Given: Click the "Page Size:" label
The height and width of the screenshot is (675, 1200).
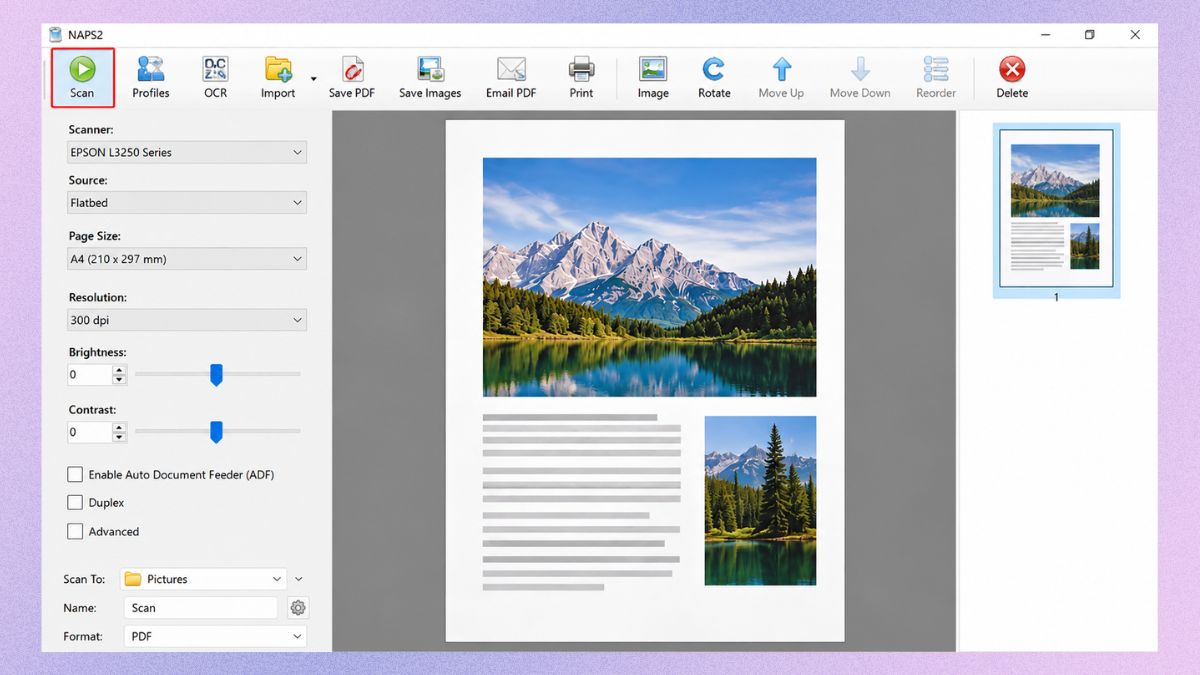Looking at the screenshot, I should point(94,237).
